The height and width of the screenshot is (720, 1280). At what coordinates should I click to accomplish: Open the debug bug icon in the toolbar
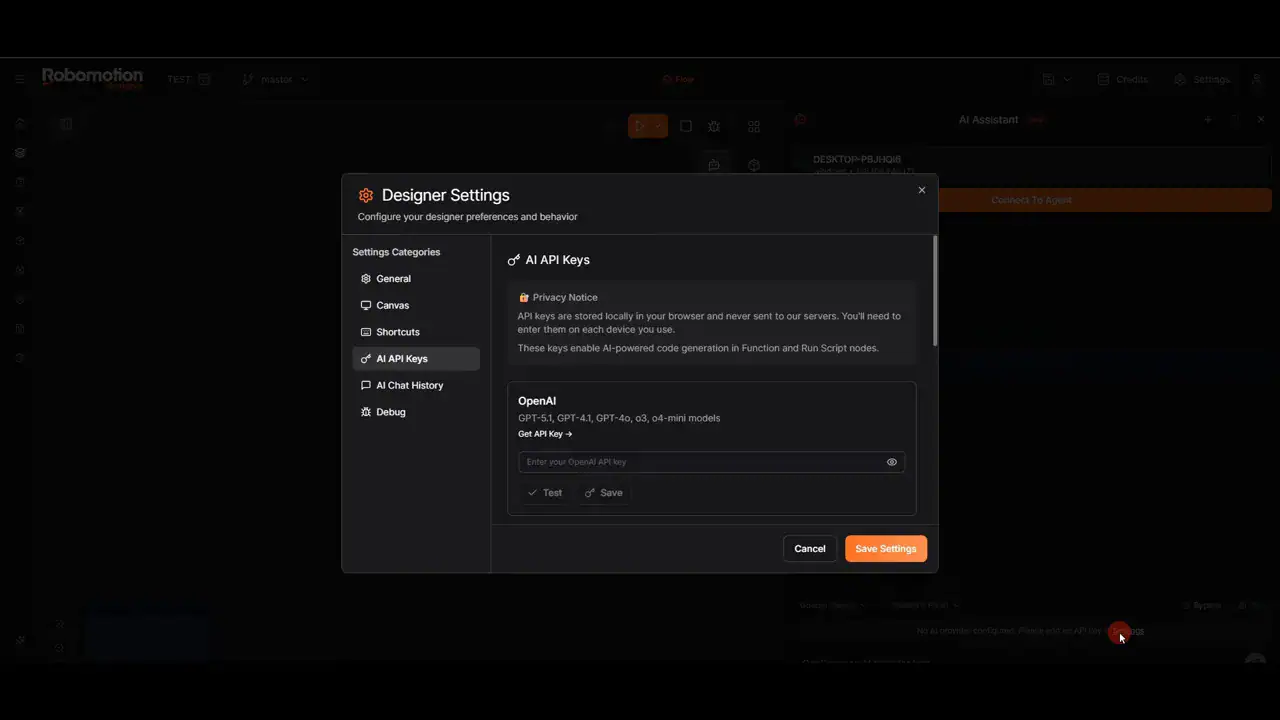[x=714, y=126]
